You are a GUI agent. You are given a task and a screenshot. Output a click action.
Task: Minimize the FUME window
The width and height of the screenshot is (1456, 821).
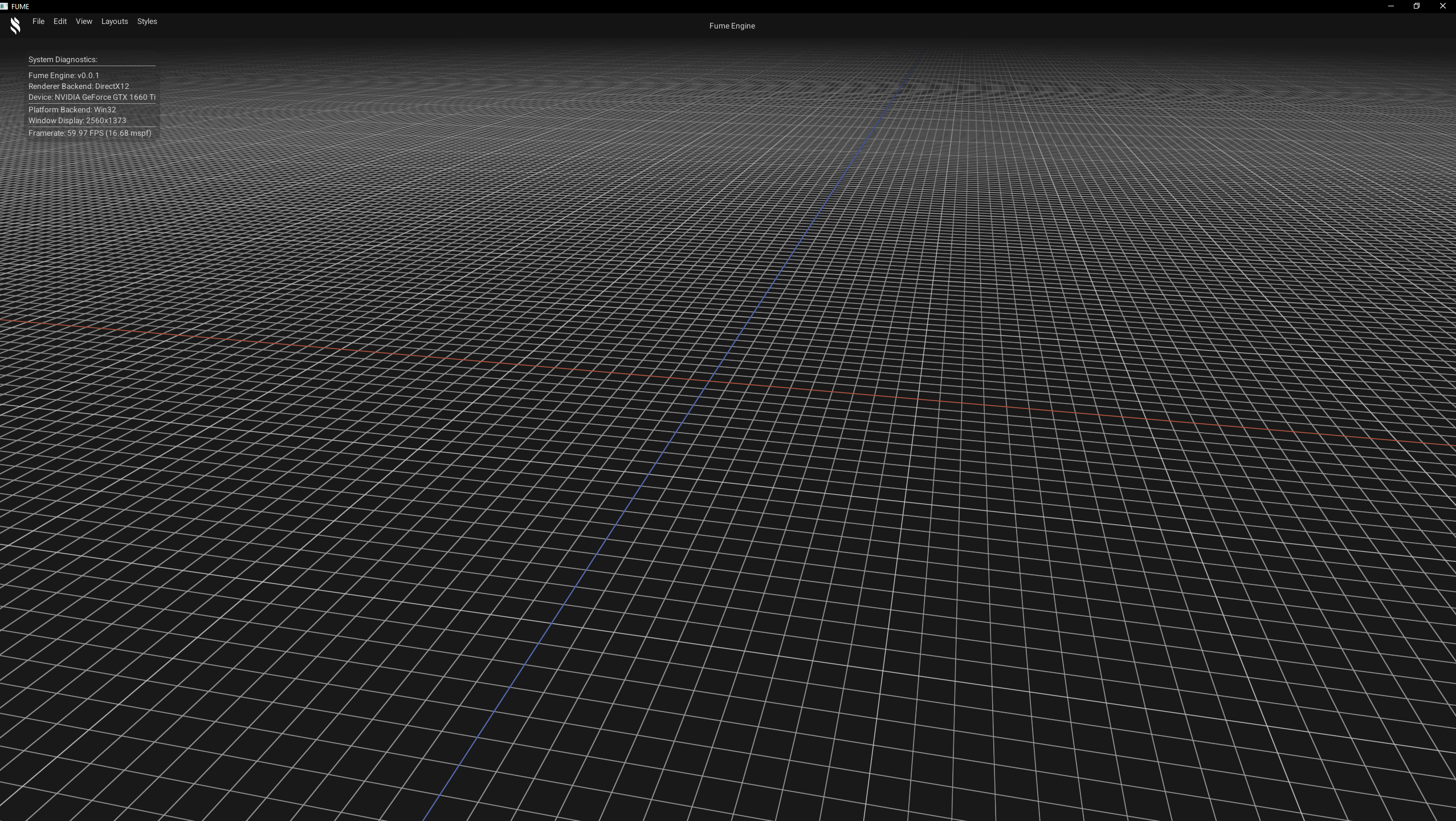point(1390,6)
